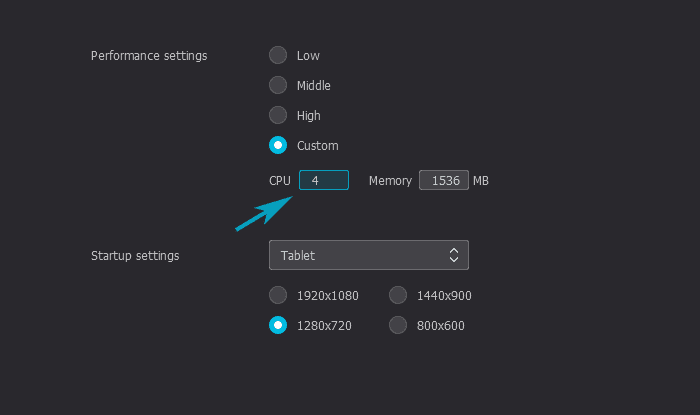700x415 pixels.
Task: Focus the Memory value field showing 1536
Action: coord(444,180)
